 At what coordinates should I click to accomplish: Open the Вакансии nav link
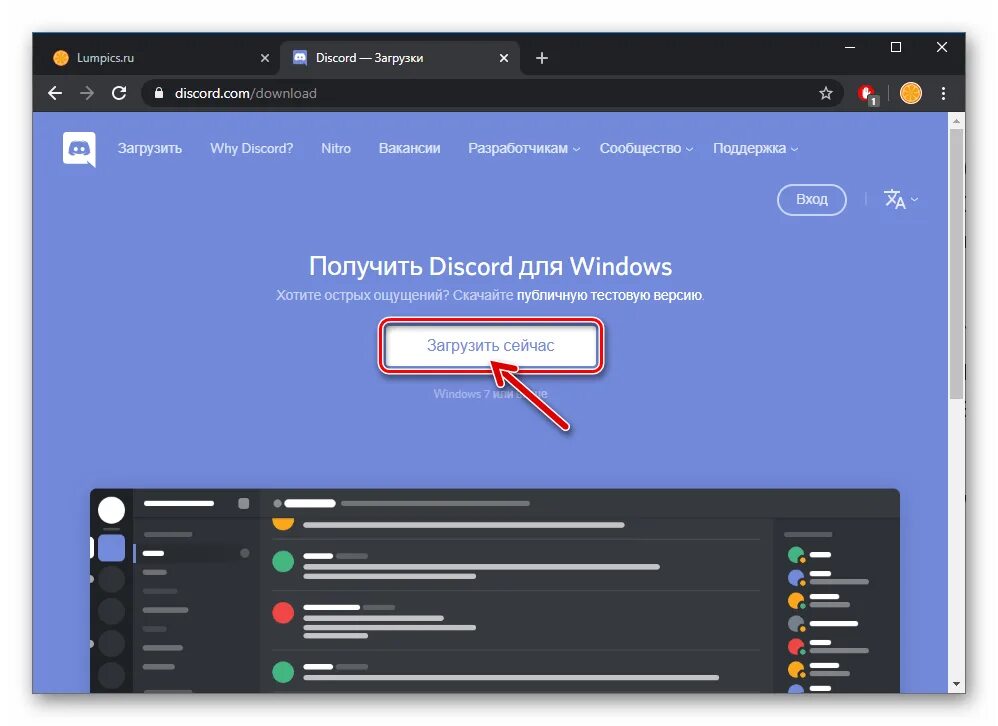(409, 148)
